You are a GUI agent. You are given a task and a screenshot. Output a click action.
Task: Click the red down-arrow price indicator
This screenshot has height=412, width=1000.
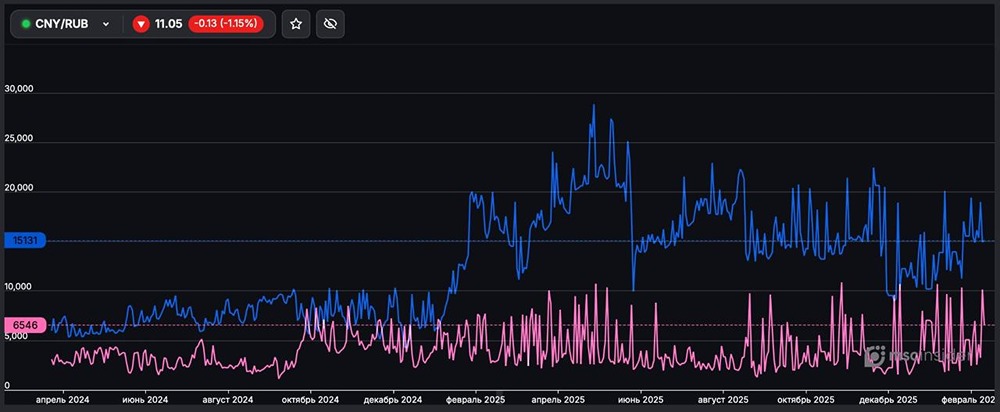point(141,24)
